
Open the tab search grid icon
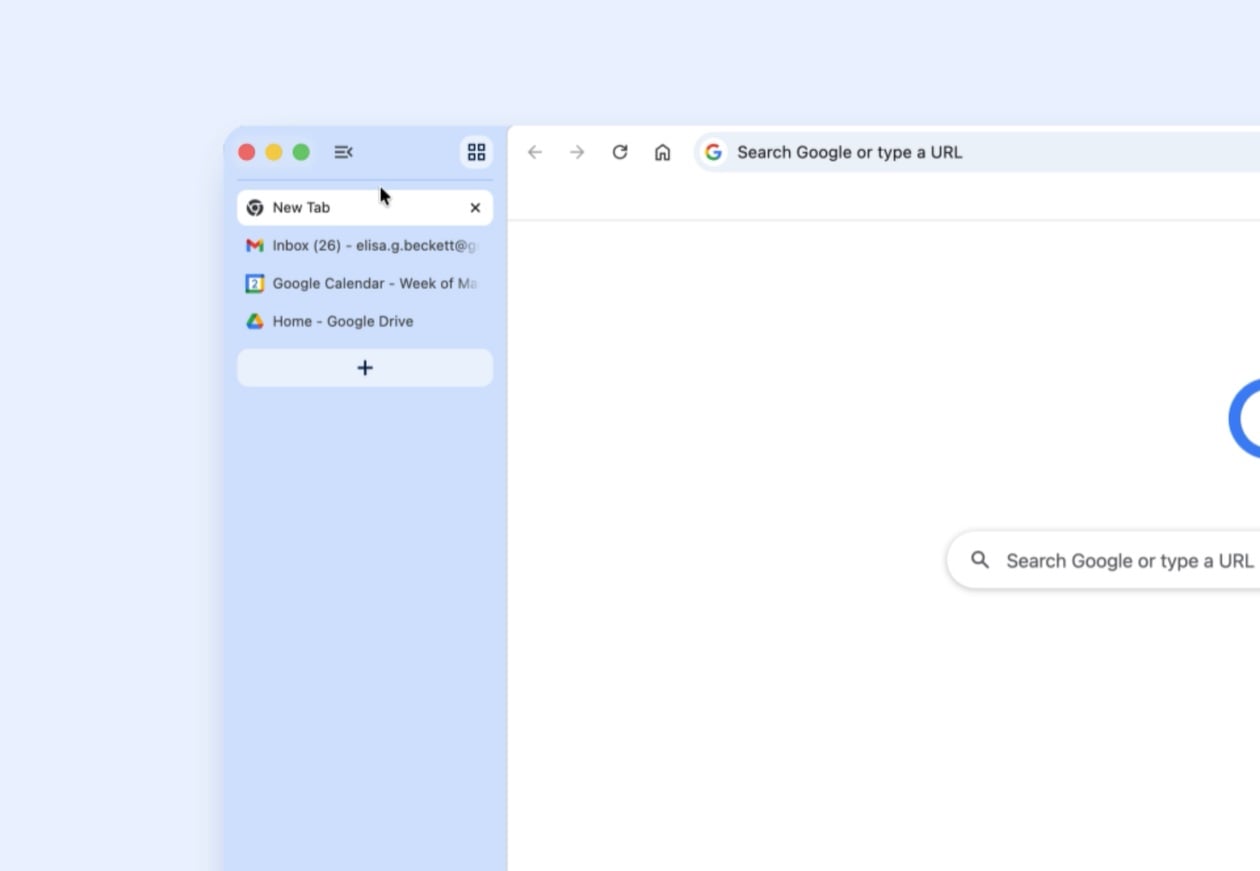(x=476, y=151)
